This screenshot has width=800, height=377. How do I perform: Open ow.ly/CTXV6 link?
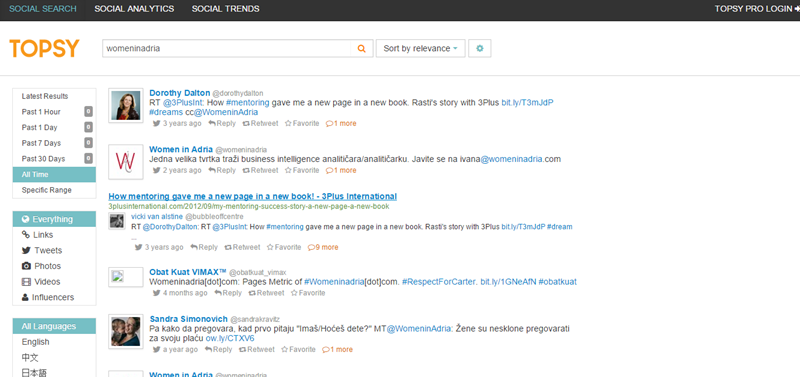230,338
